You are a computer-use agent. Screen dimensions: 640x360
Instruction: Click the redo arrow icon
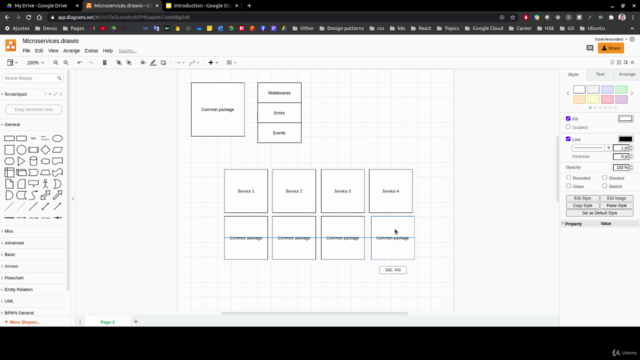[x=91, y=63]
